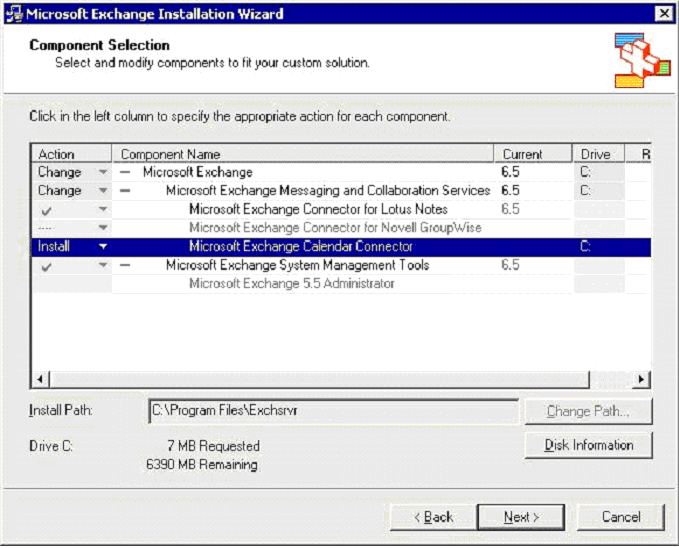Open Install action dropdown for Calendar Connector

click(x=101, y=246)
